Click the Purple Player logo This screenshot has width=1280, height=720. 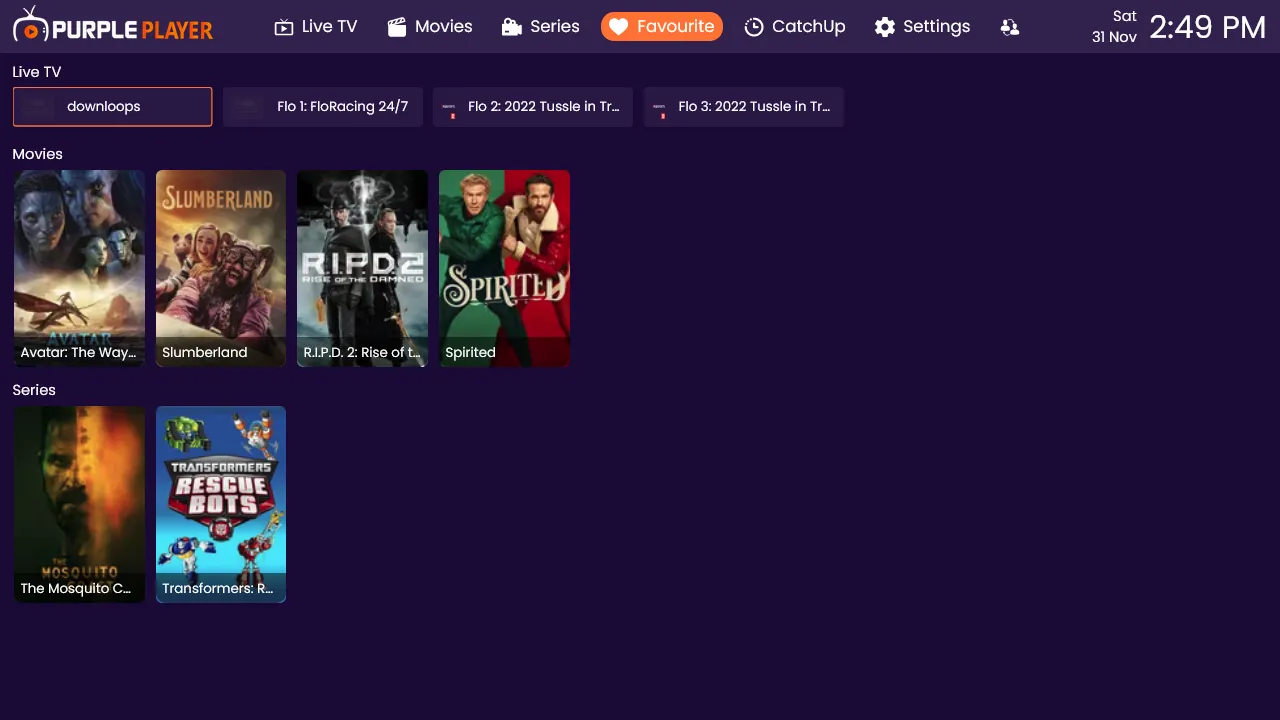click(113, 26)
